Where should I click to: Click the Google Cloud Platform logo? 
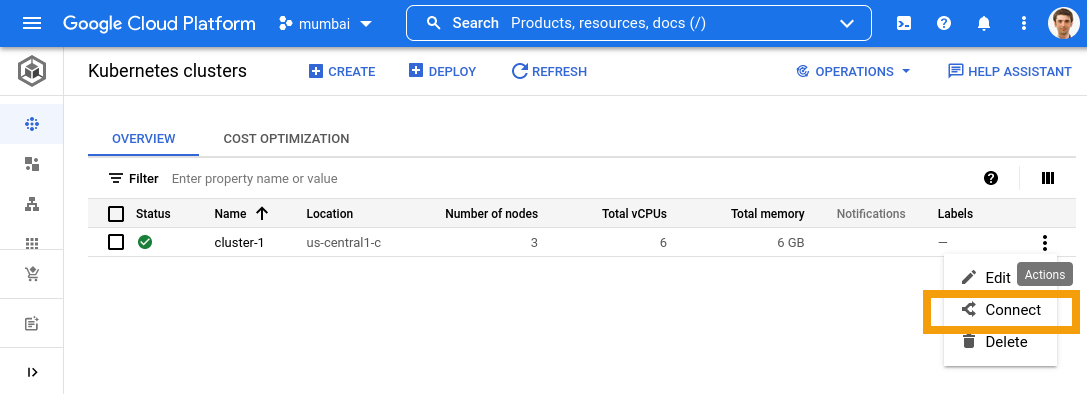159,24
